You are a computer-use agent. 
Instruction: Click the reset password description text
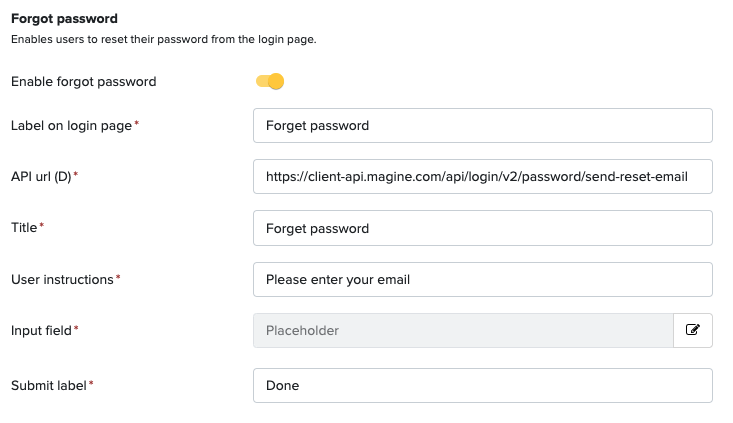(x=164, y=39)
